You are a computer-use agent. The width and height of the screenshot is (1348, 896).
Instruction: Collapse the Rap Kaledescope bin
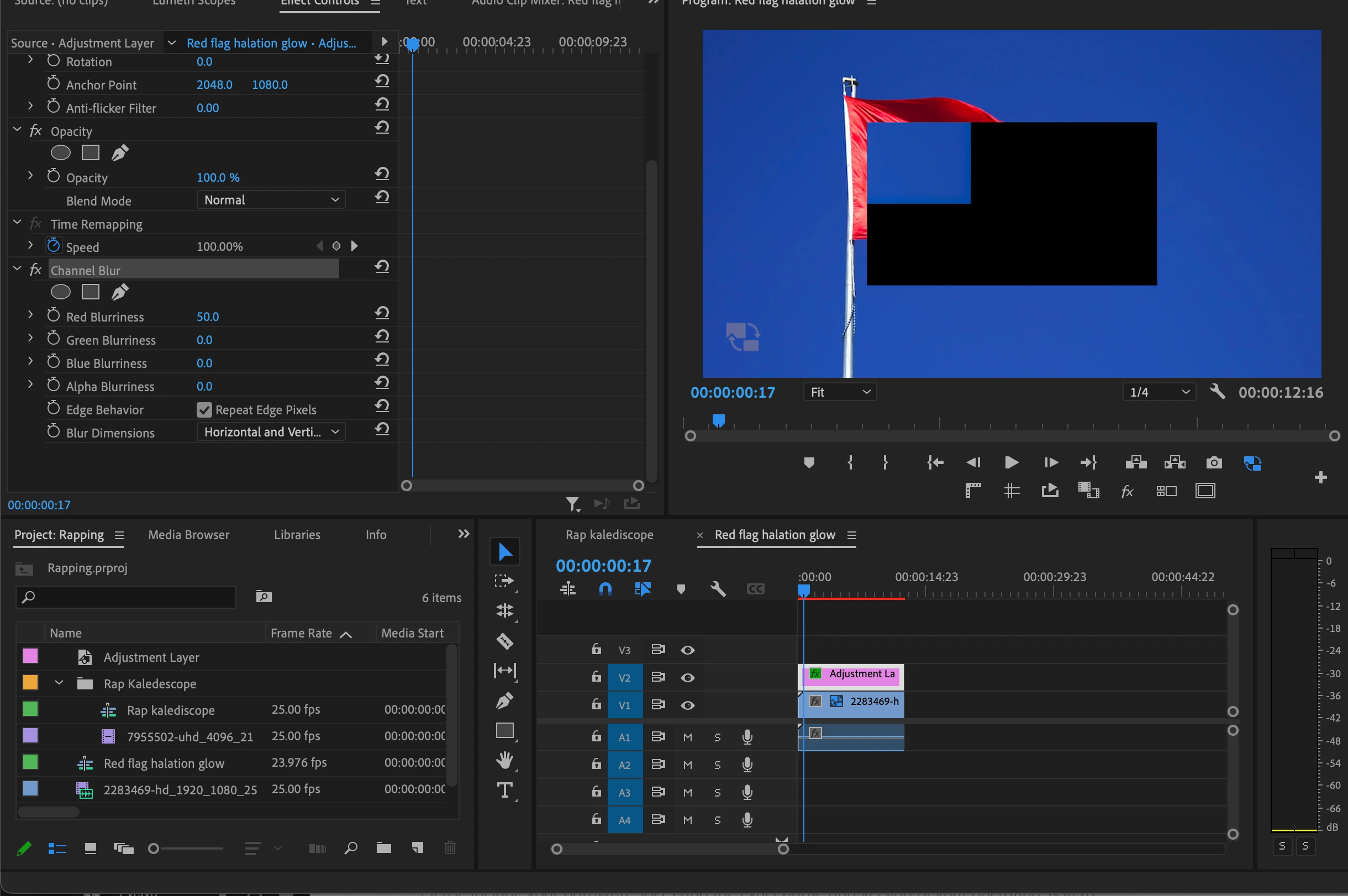pyautogui.click(x=59, y=683)
